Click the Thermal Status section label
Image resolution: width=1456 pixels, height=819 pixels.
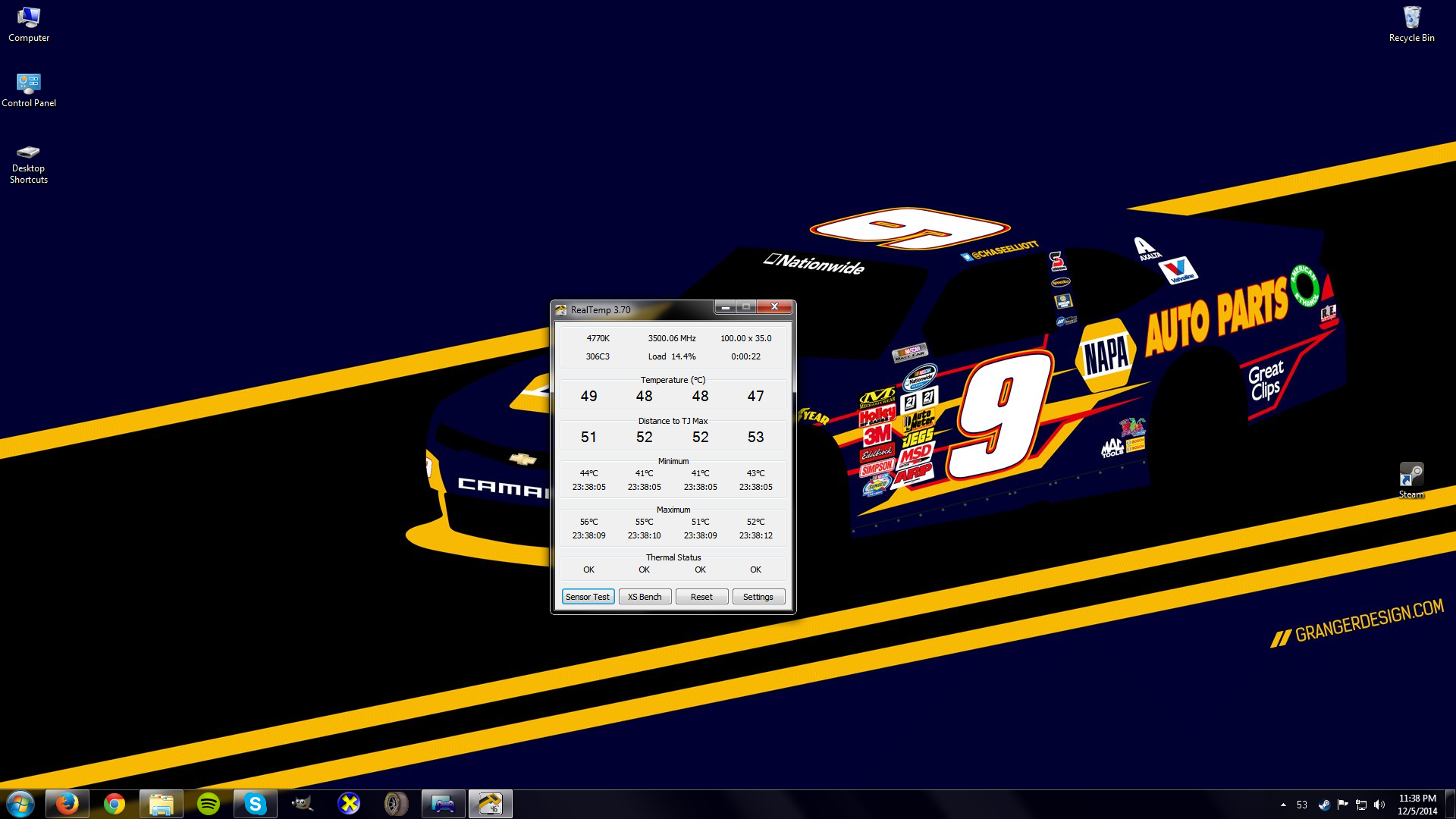pos(673,557)
